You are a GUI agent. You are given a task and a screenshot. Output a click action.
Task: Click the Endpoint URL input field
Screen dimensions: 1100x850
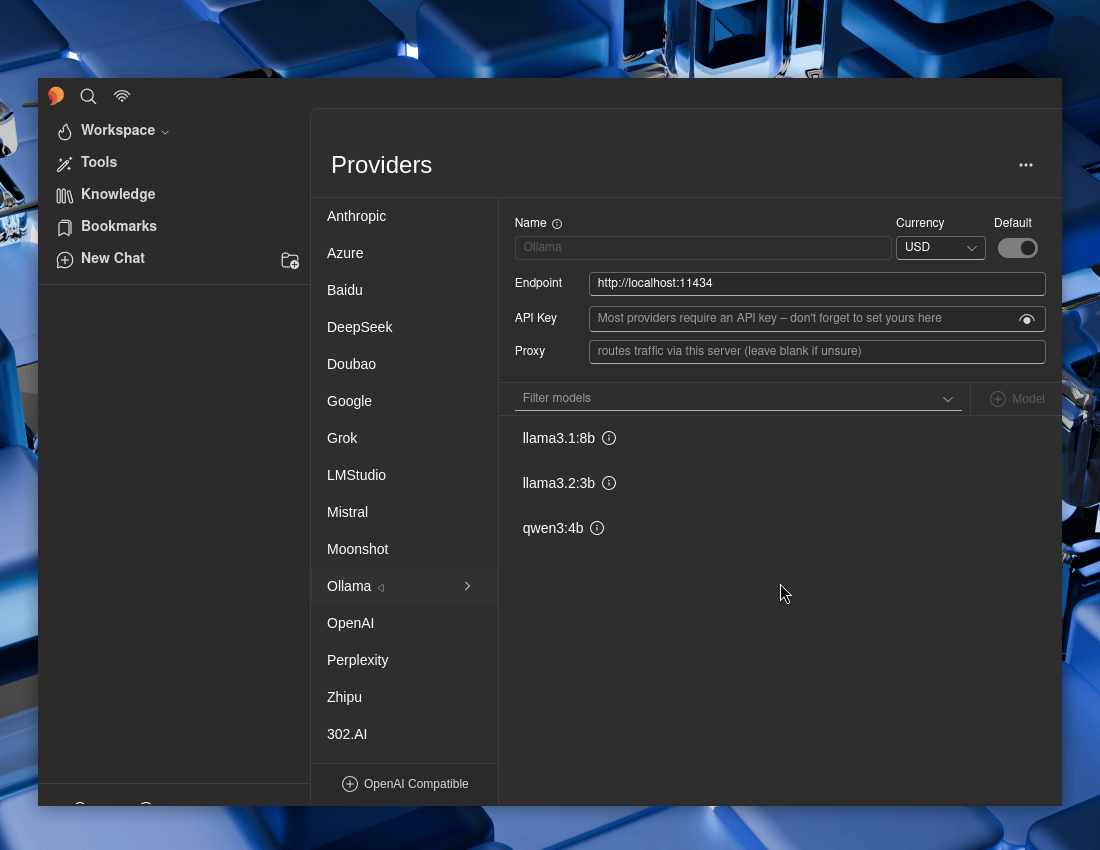(x=817, y=283)
